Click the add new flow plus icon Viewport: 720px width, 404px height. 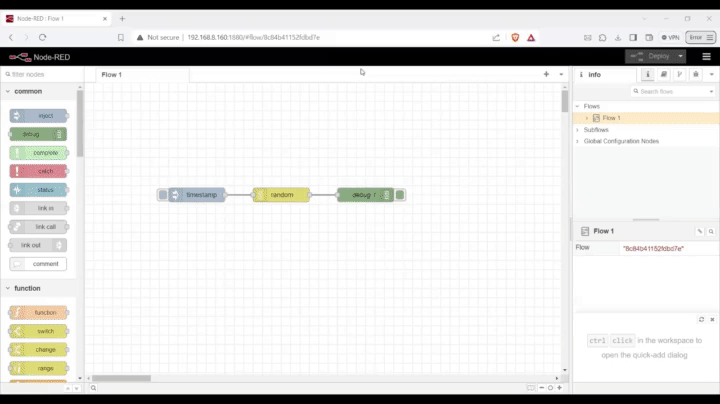point(546,74)
